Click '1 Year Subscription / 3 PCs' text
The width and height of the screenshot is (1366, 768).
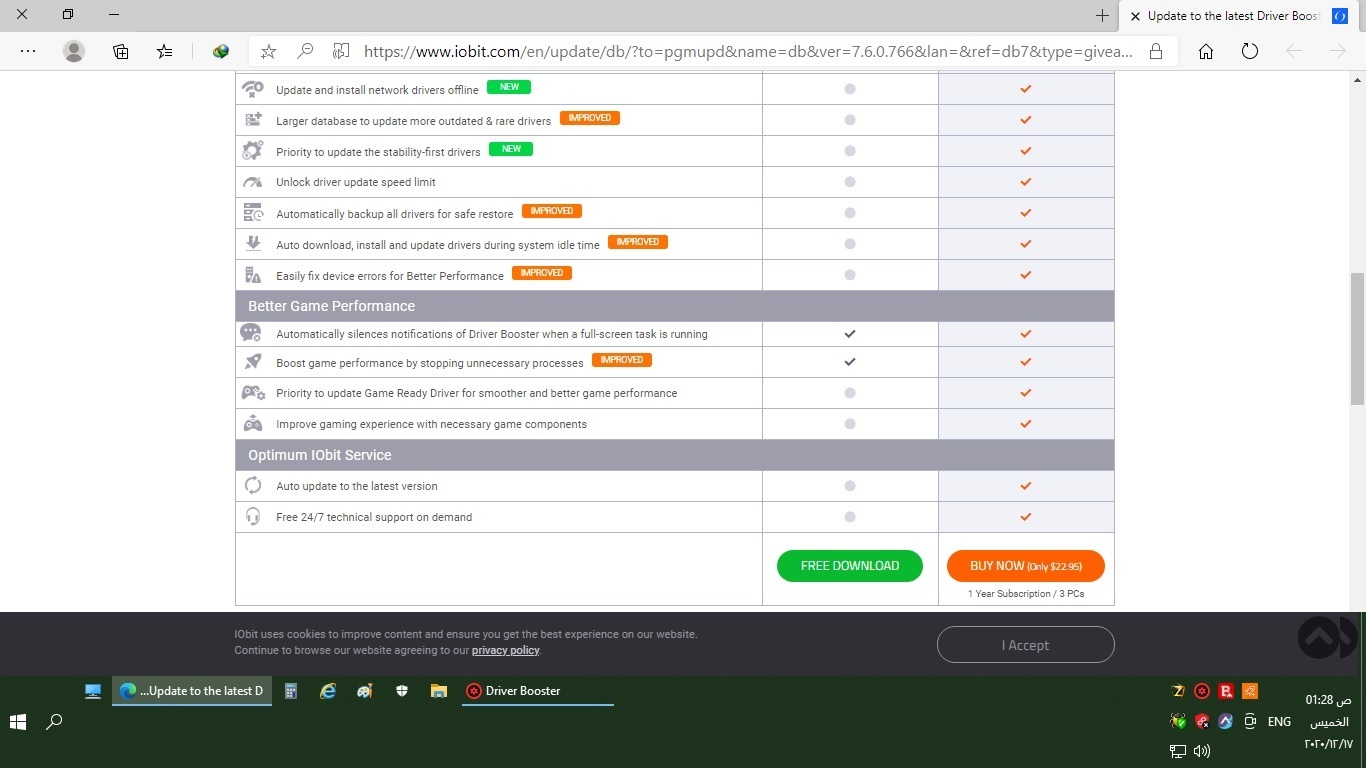pyautogui.click(x=1026, y=594)
